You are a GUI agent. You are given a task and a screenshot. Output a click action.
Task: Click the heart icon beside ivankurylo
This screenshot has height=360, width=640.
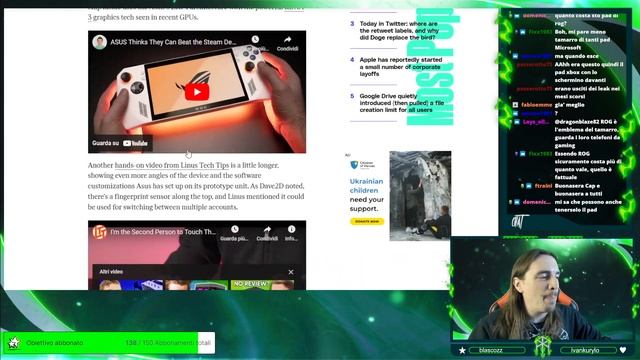tap(623, 350)
